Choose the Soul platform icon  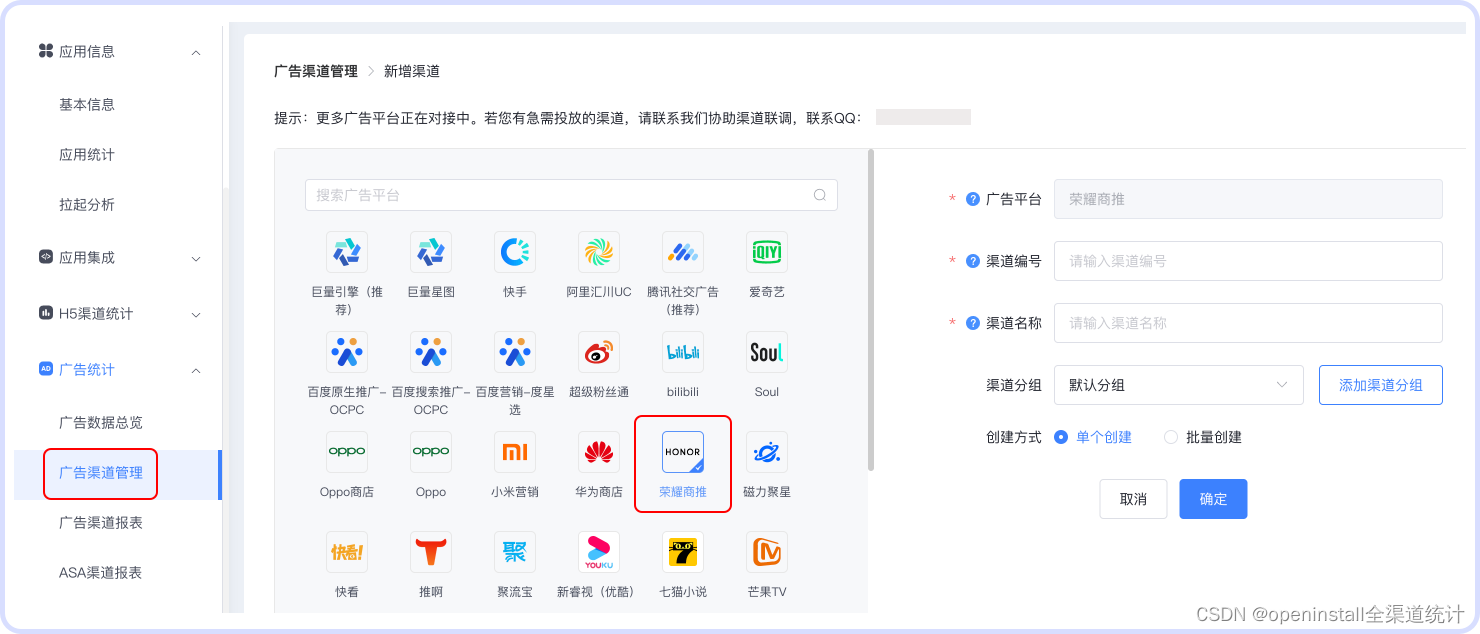click(767, 352)
